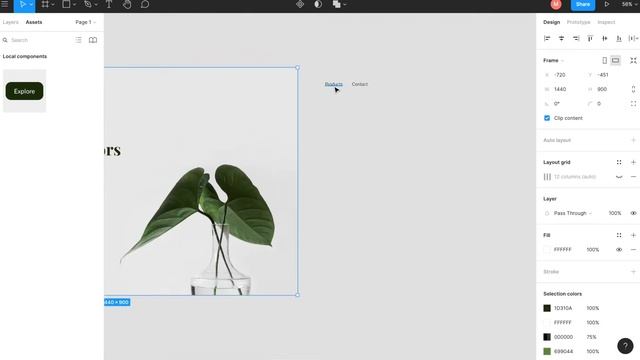640x360 pixels.
Task: Toggle independent corner radius
Action: 633,104
